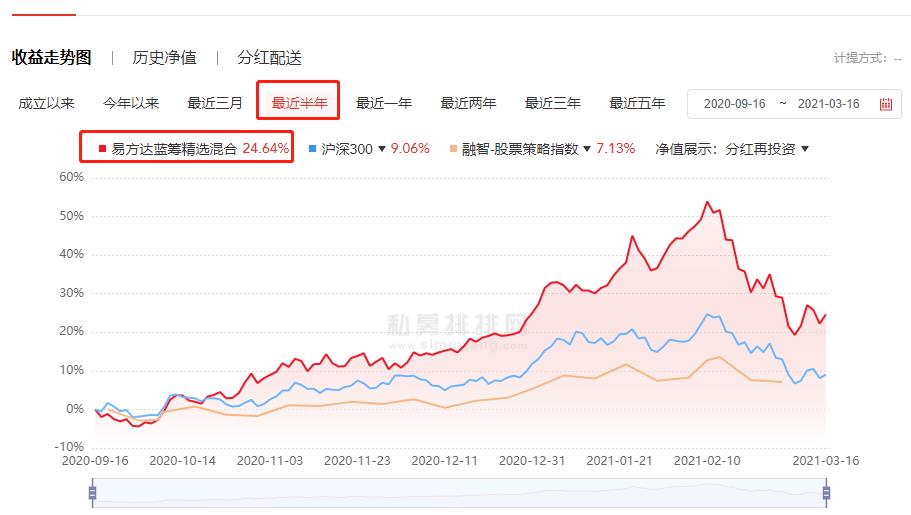
Task: Click 计提方式 label at top right
Action: pyautogui.click(x=860, y=58)
